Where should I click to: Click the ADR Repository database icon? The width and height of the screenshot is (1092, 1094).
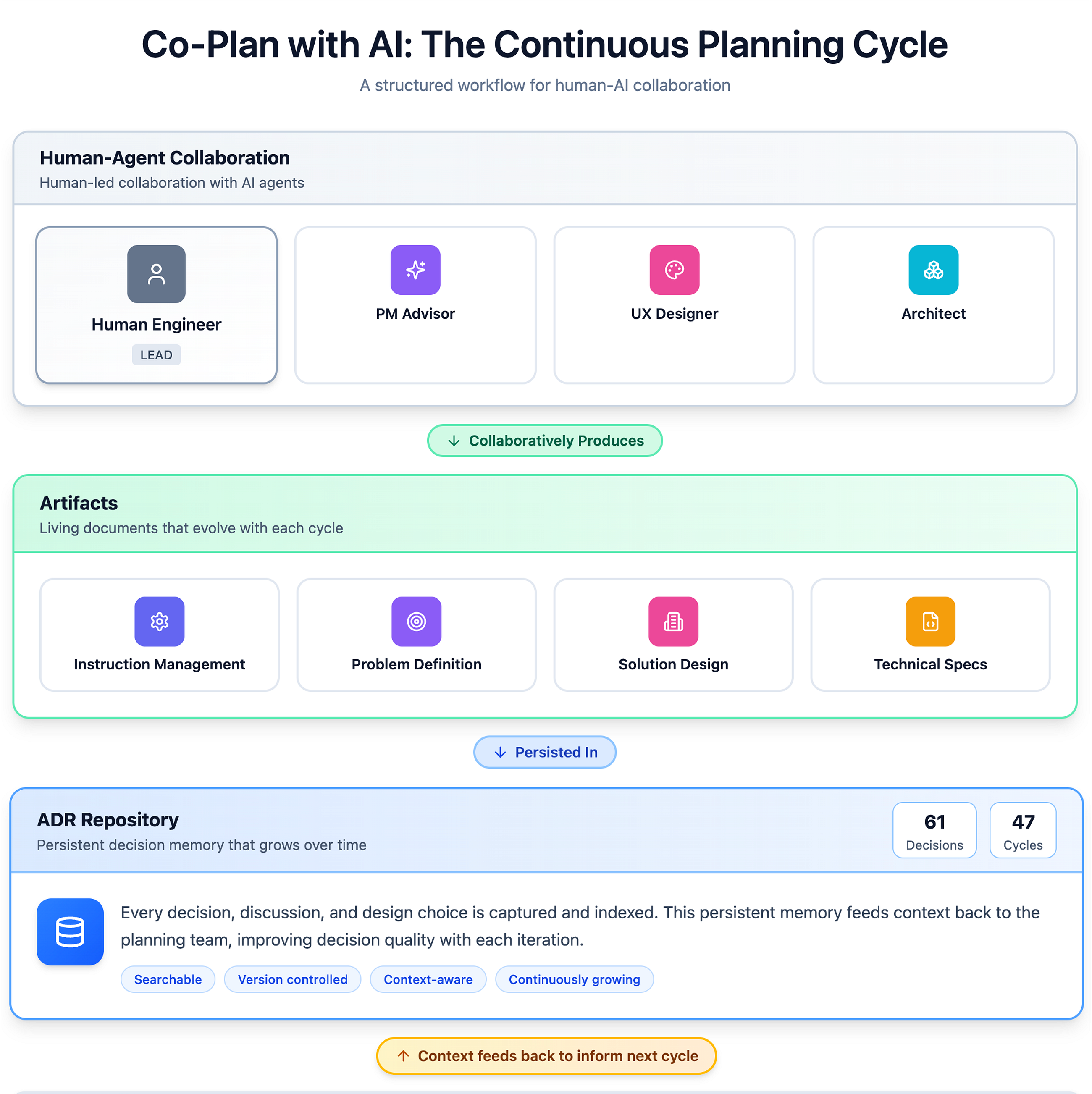[x=70, y=932]
